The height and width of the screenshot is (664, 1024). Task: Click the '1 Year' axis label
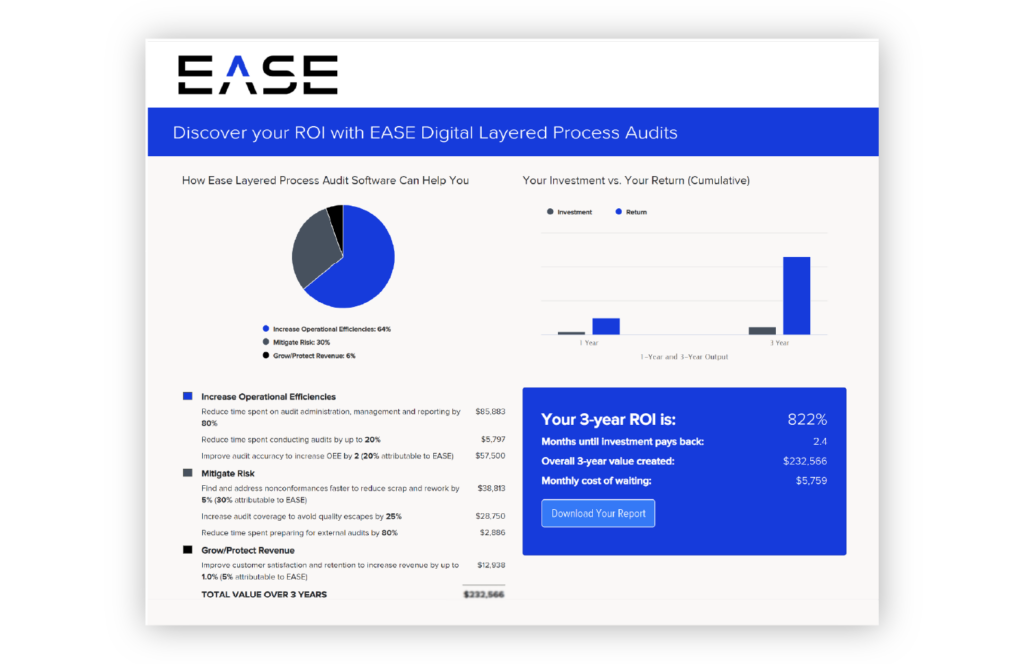tap(588, 343)
